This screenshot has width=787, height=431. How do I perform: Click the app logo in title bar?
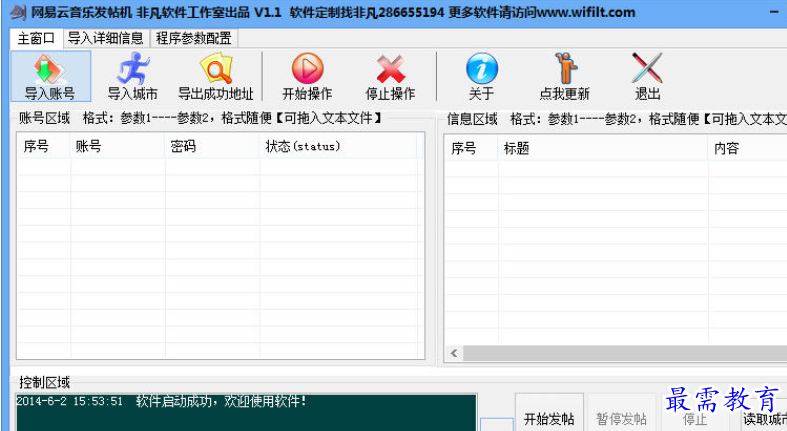pos(19,12)
